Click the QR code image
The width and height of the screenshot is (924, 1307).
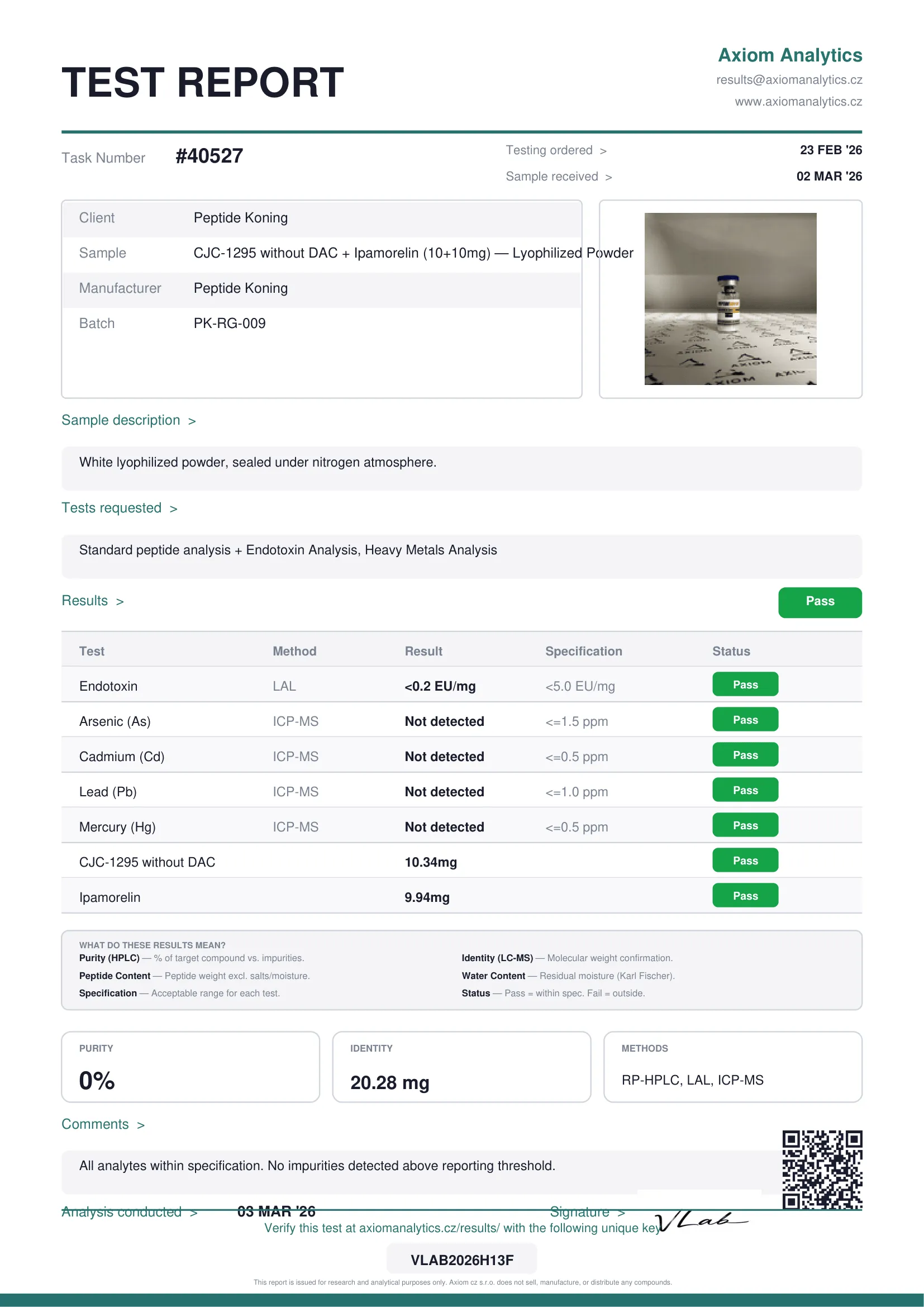822,1170
